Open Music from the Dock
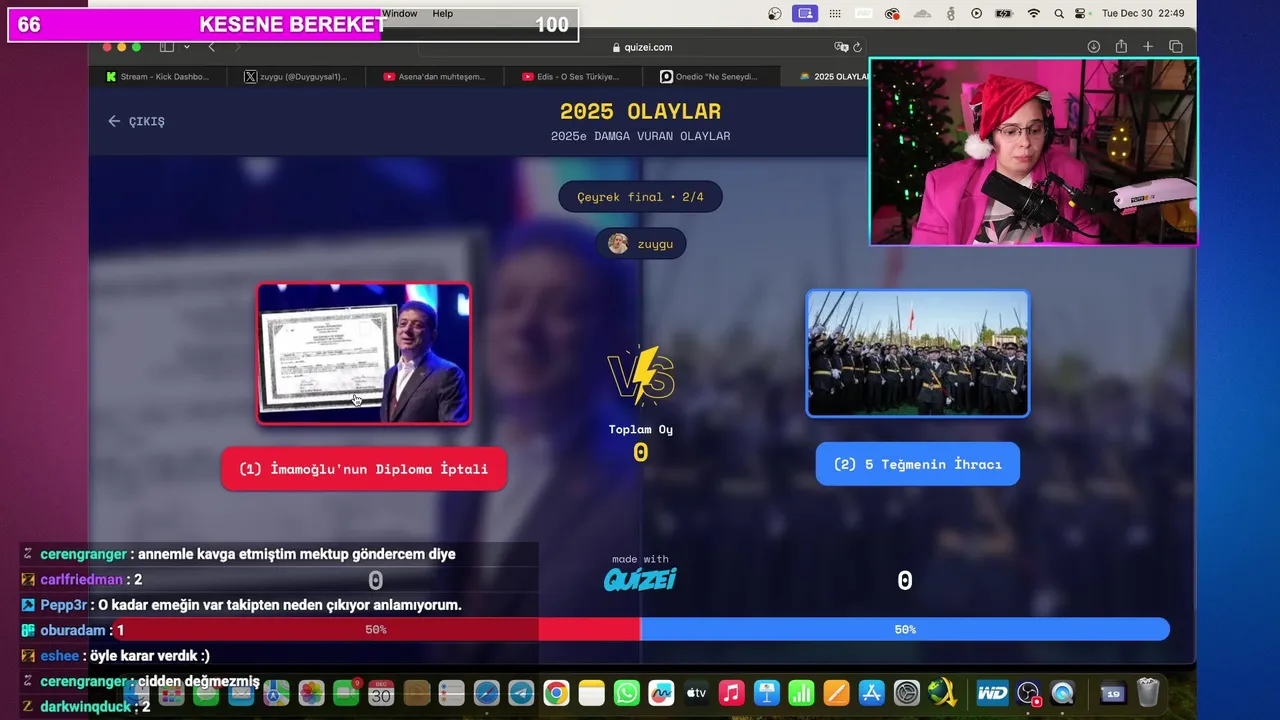1280x720 pixels. point(732,693)
